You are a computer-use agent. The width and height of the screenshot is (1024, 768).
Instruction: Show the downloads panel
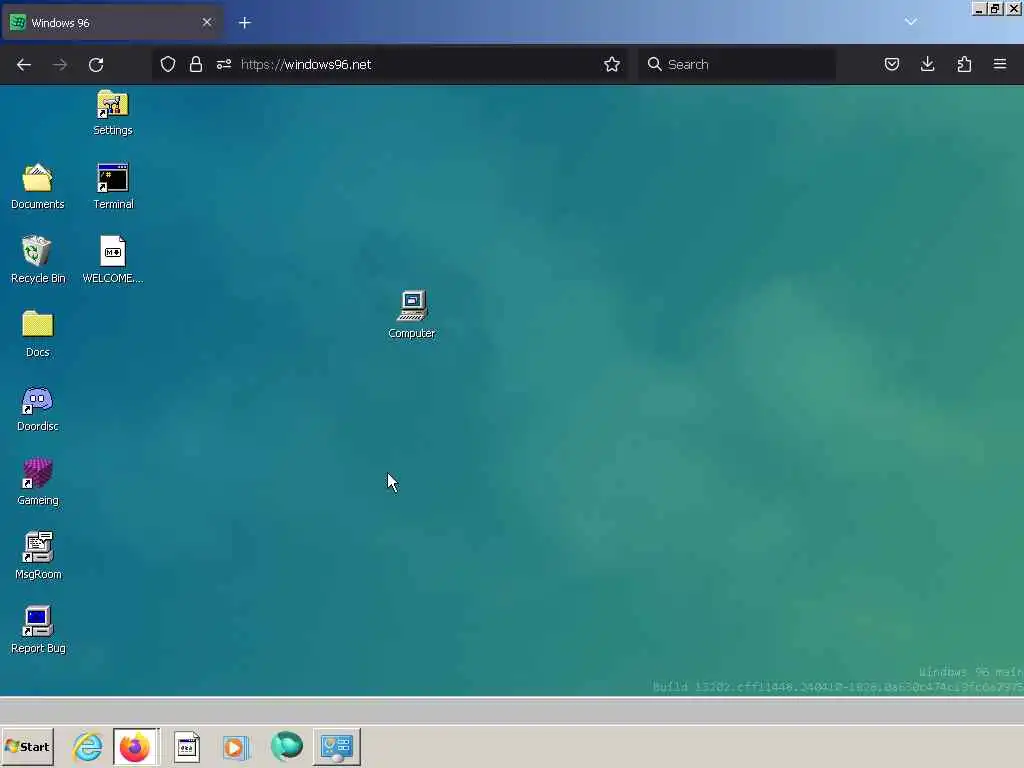click(927, 64)
